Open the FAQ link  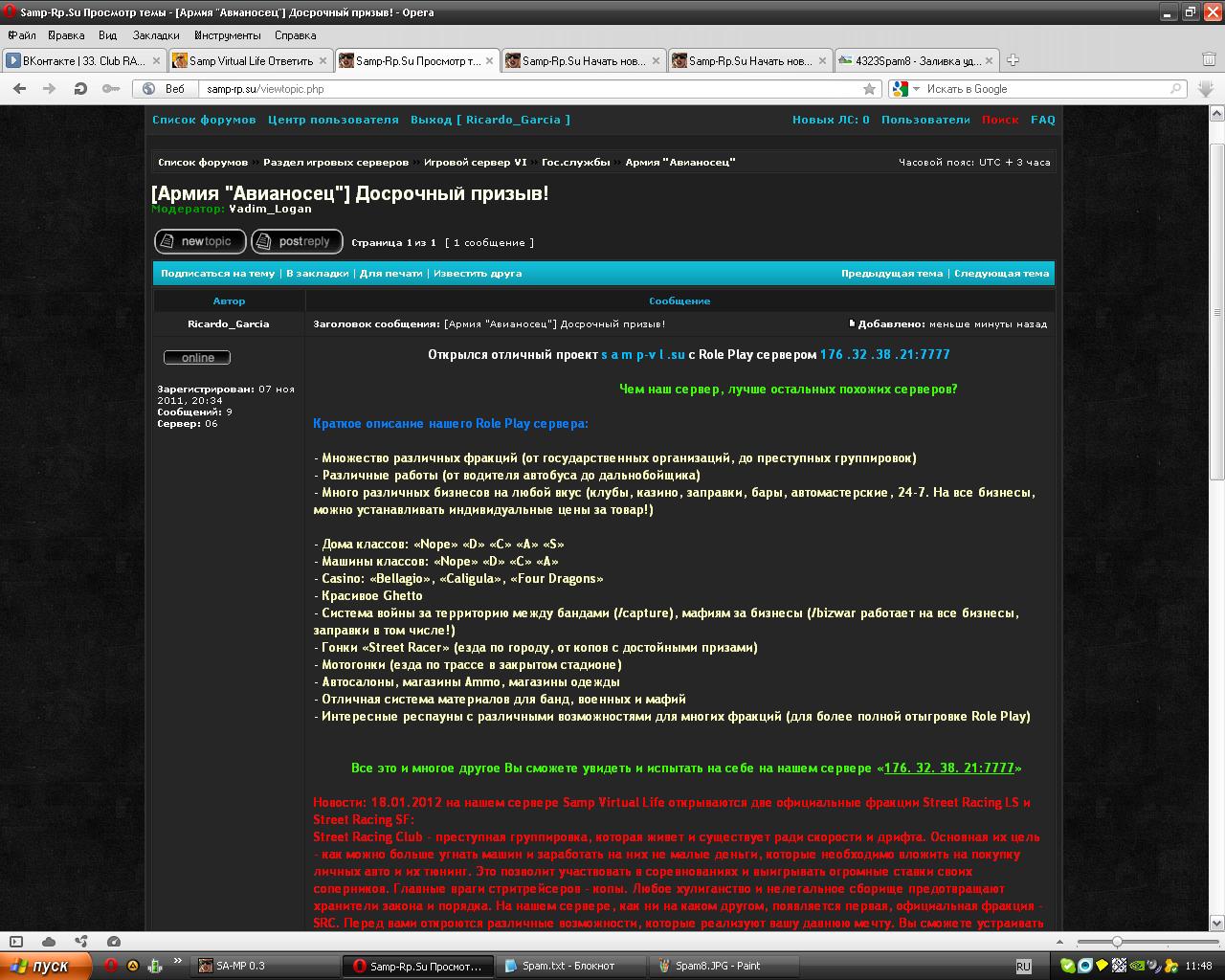pyautogui.click(x=1043, y=120)
